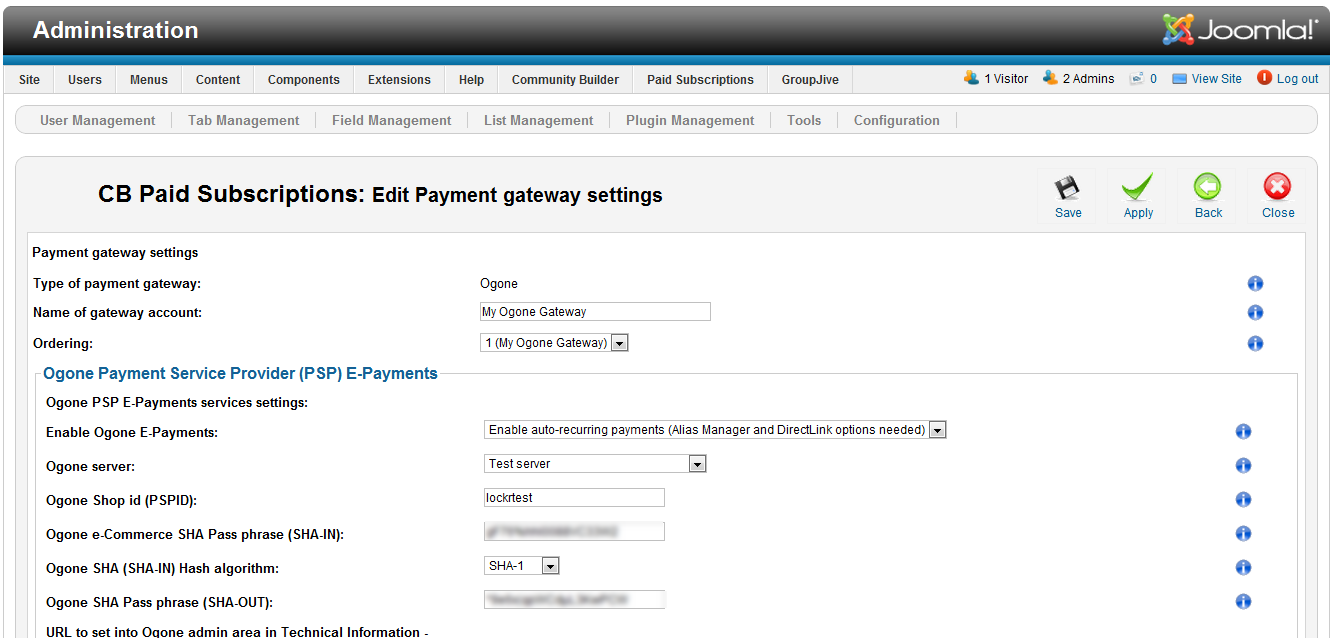Show info for Name of gateway account
Viewport: 1330px width, 638px height.
click(x=1255, y=313)
